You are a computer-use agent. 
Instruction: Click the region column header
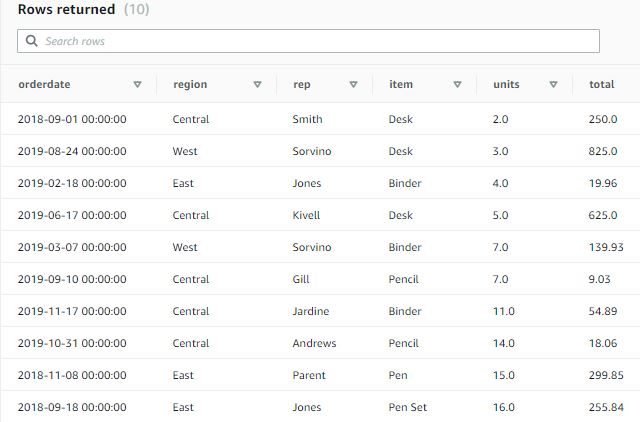190,85
